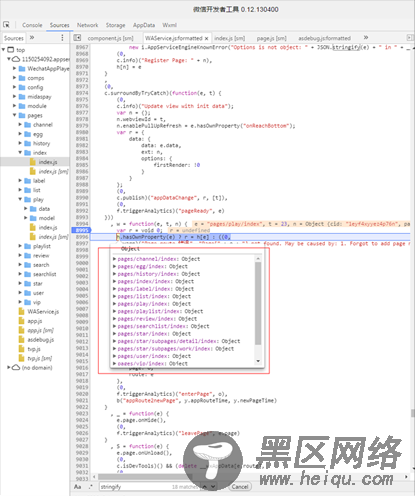Close the WAService.js:formatted tab
The width and height of the screenshot is (415, 496).
[x=207, y=38]
